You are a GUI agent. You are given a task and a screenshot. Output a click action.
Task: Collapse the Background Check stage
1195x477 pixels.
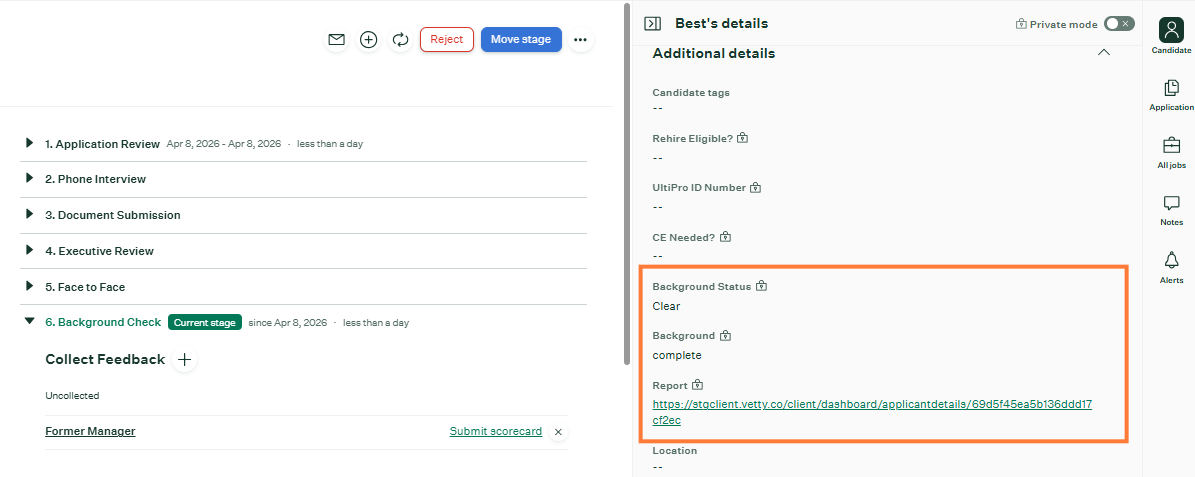click(x=30, y=322)
